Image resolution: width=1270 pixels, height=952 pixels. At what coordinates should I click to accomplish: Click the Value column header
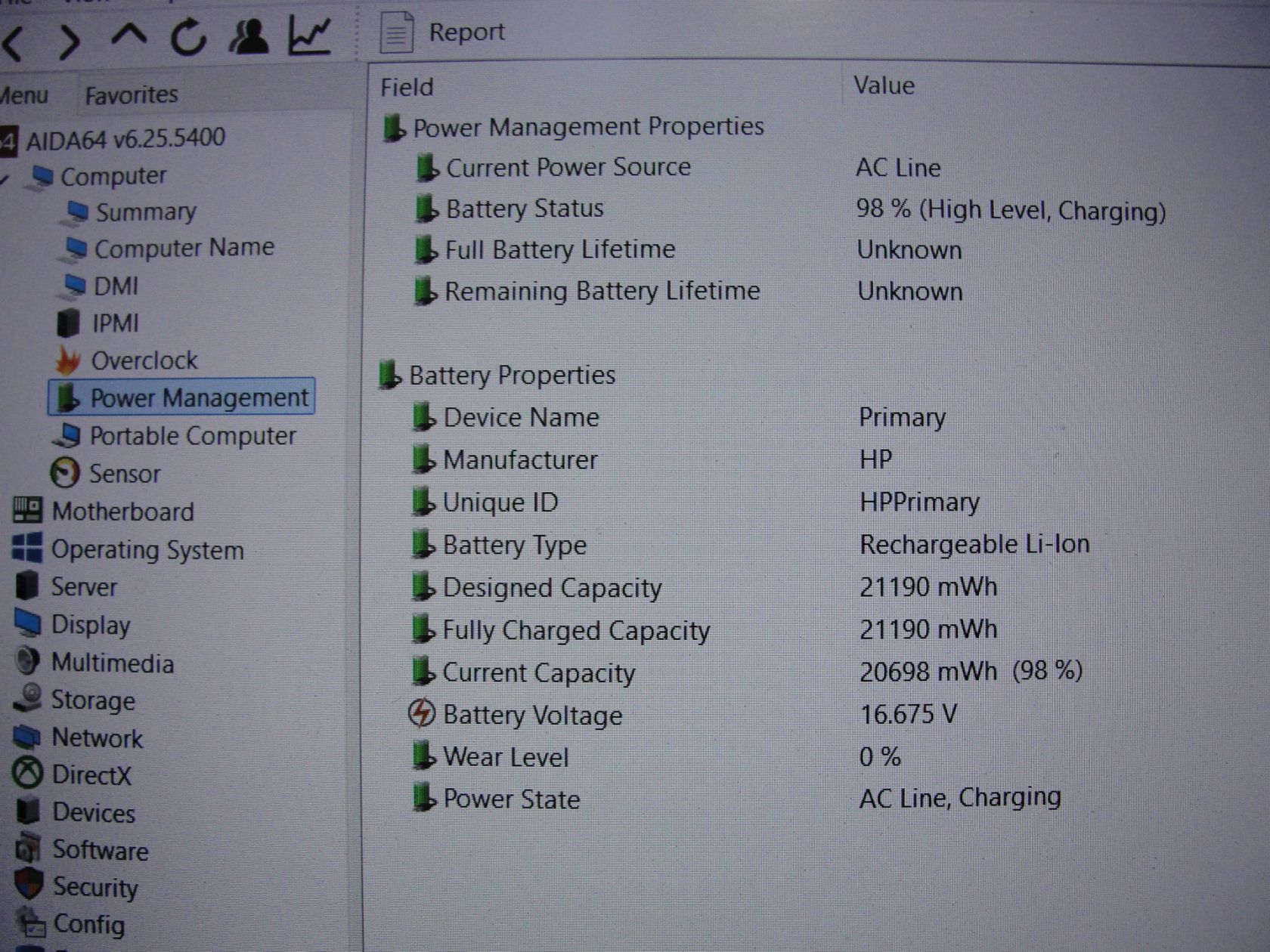tap(884, 85)
